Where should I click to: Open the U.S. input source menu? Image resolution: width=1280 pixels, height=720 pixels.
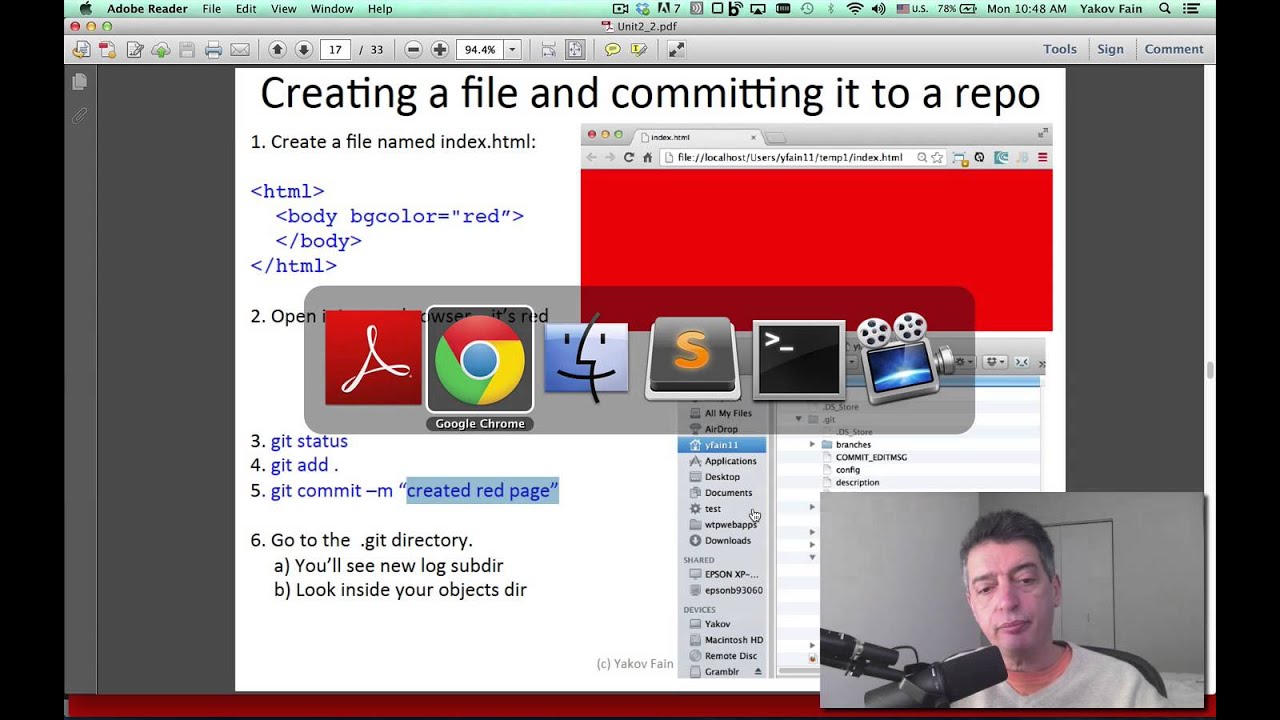pos(912,9)
